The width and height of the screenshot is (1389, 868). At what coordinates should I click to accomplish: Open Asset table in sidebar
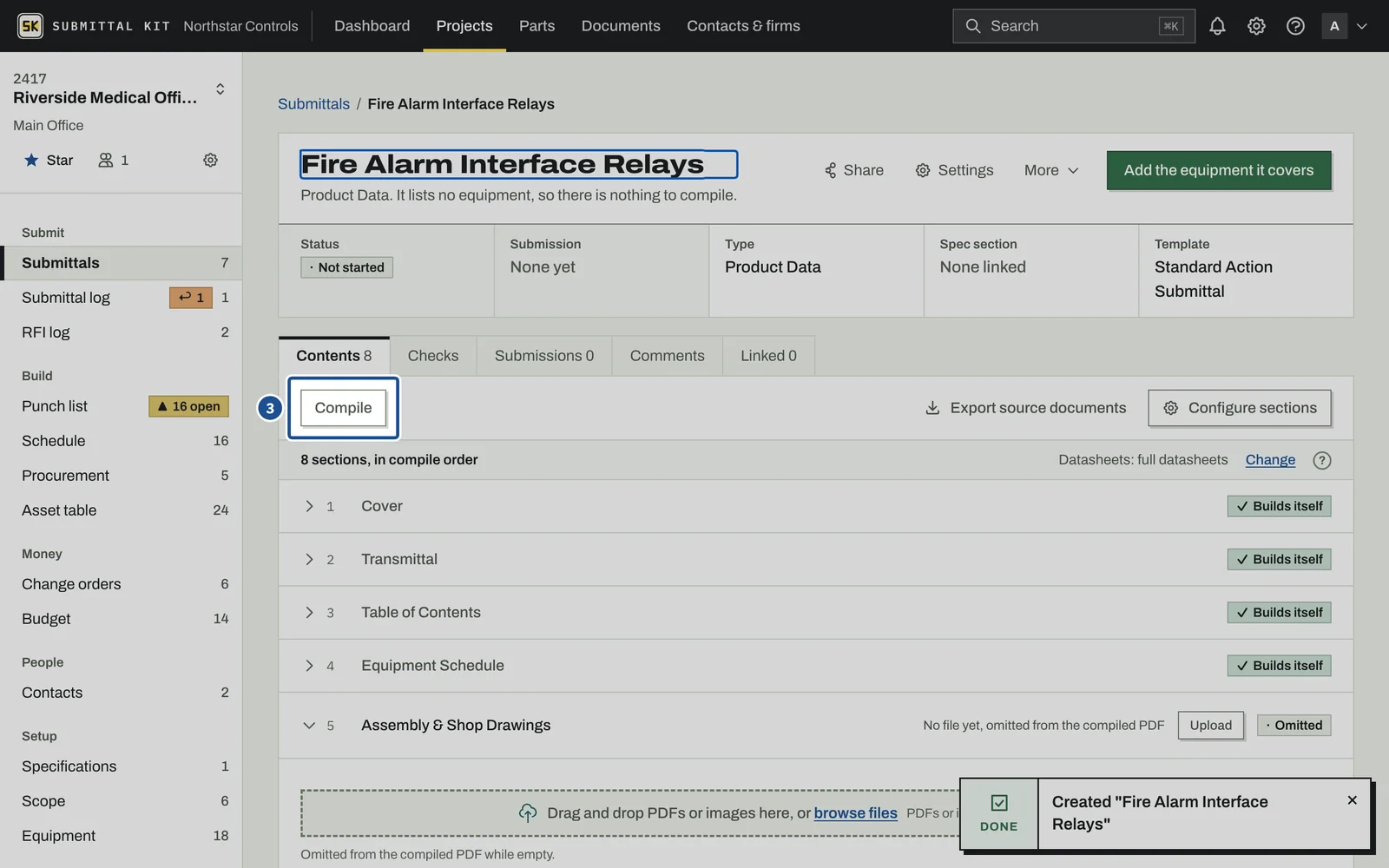121,510
